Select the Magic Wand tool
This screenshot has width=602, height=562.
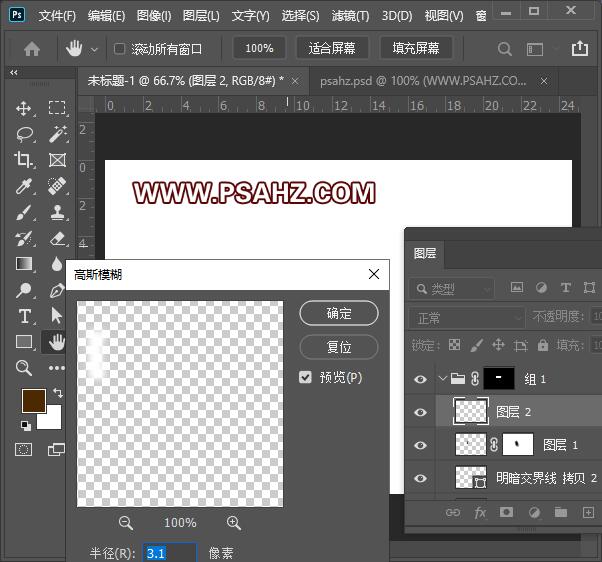click(58, 134)
